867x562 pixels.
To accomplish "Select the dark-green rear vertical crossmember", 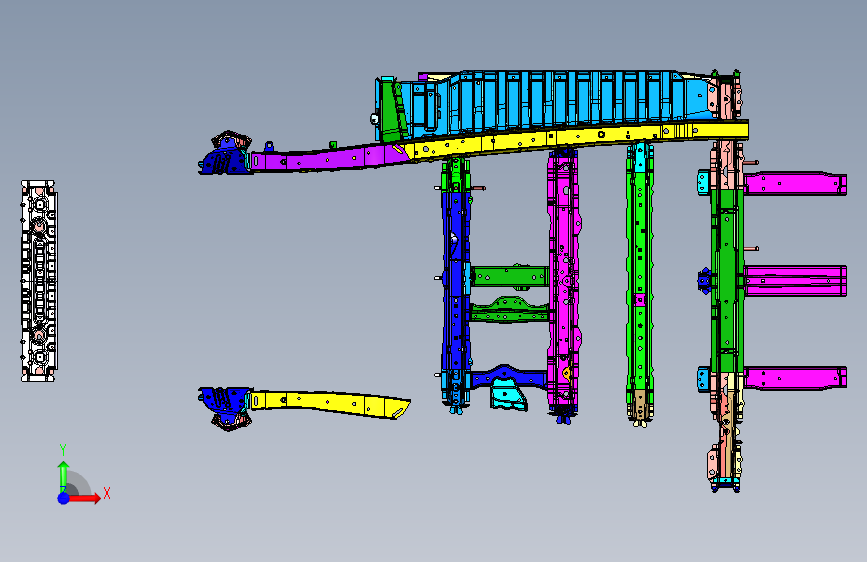I will [727, 281].
